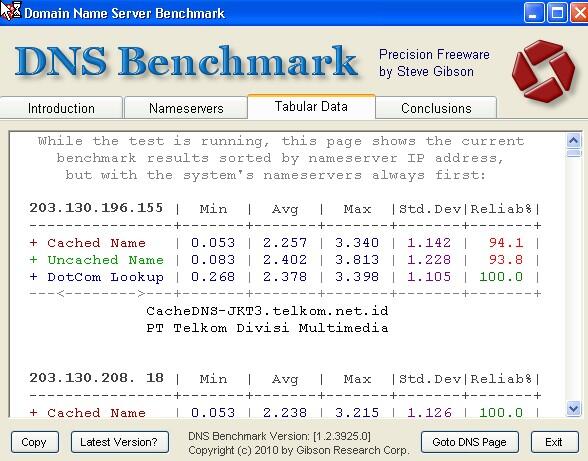Screen dimensions: 588x461
Task: Close the Domain Name Server Benchmark window
Action: tap(579, 13)
